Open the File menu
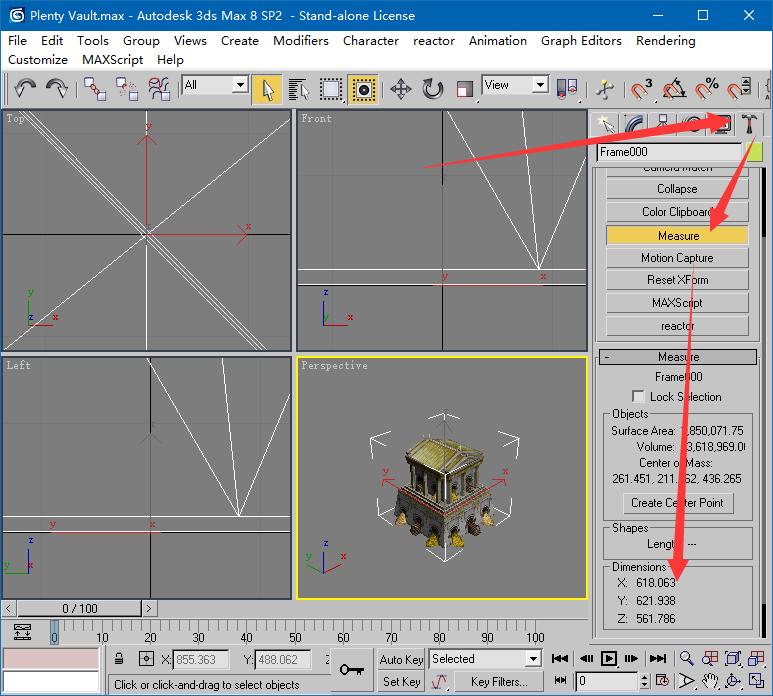Viewport: 773px width, 696px height. 17,40
